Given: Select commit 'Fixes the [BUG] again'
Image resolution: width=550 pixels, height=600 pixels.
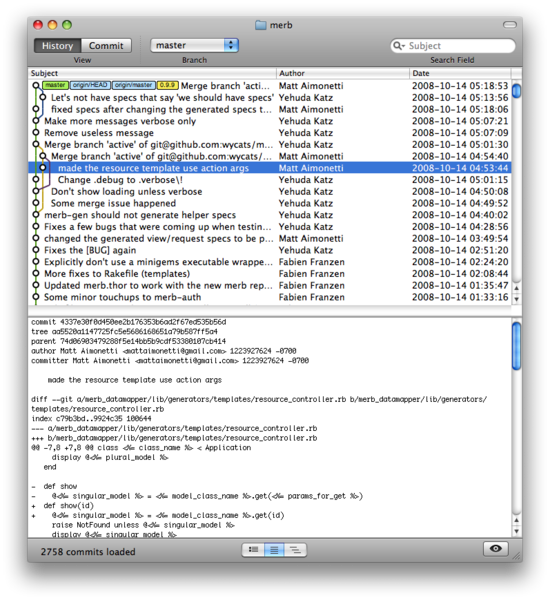Looking at the screenshot, I should pyautogui.click(x=270, y=250).
